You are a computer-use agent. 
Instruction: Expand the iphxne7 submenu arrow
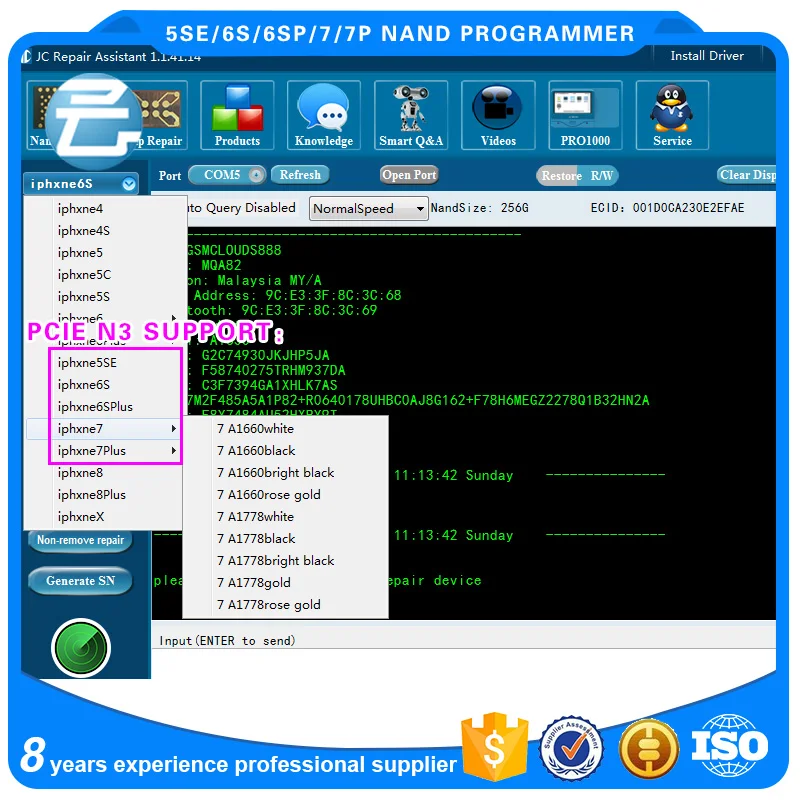tap(173, 429)
